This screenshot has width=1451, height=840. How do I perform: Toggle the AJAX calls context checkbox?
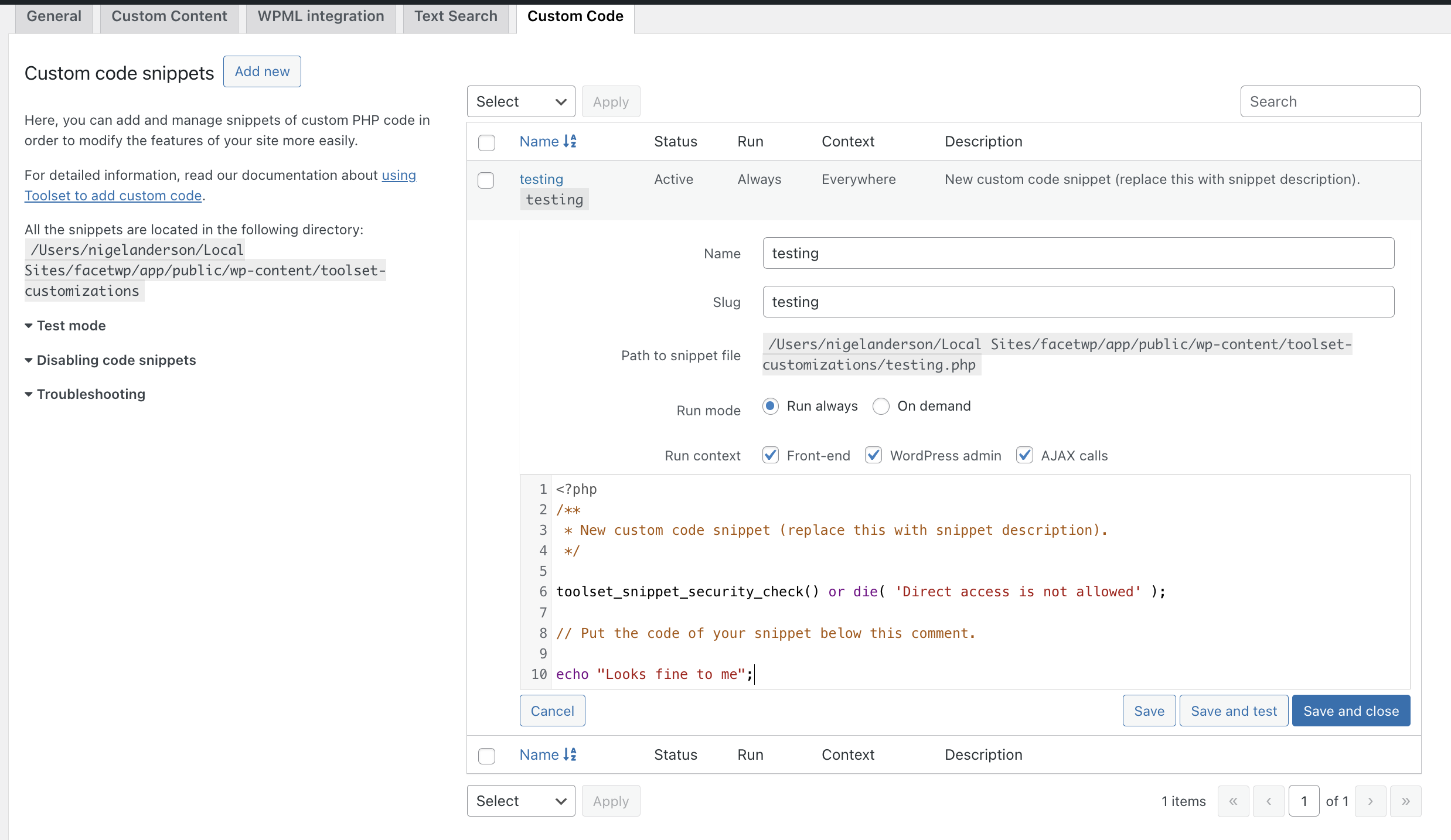point(1024,455)
